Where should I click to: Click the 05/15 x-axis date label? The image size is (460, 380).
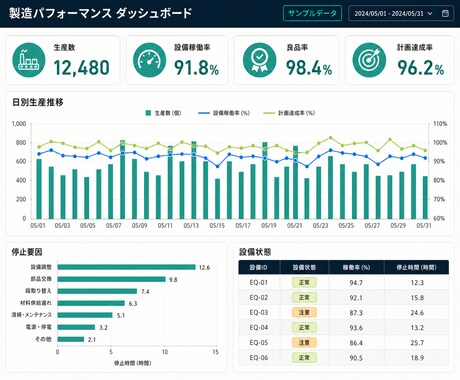pos(217,226)
